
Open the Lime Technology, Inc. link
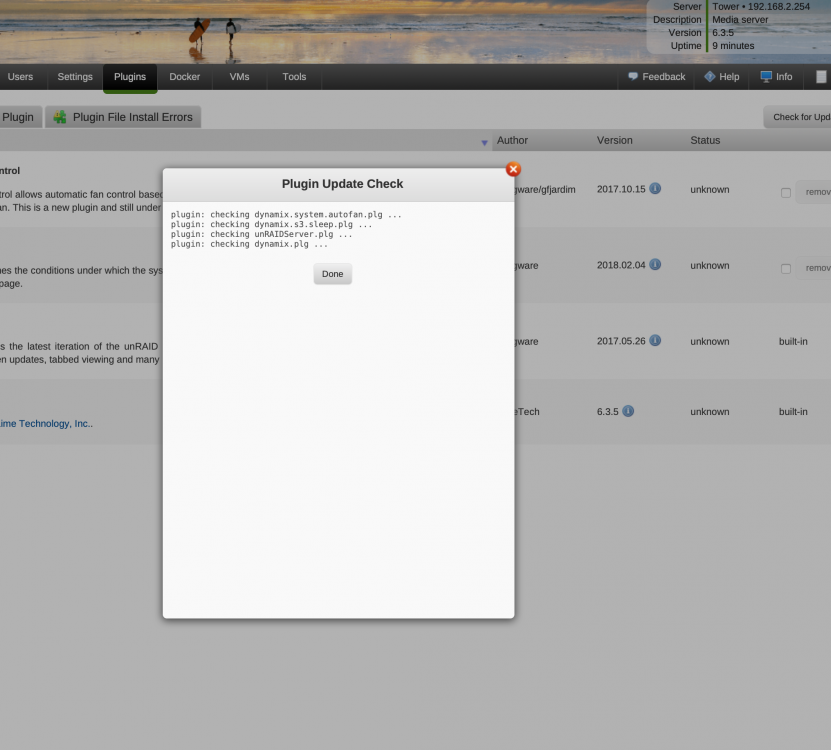[x=46, y=423]
